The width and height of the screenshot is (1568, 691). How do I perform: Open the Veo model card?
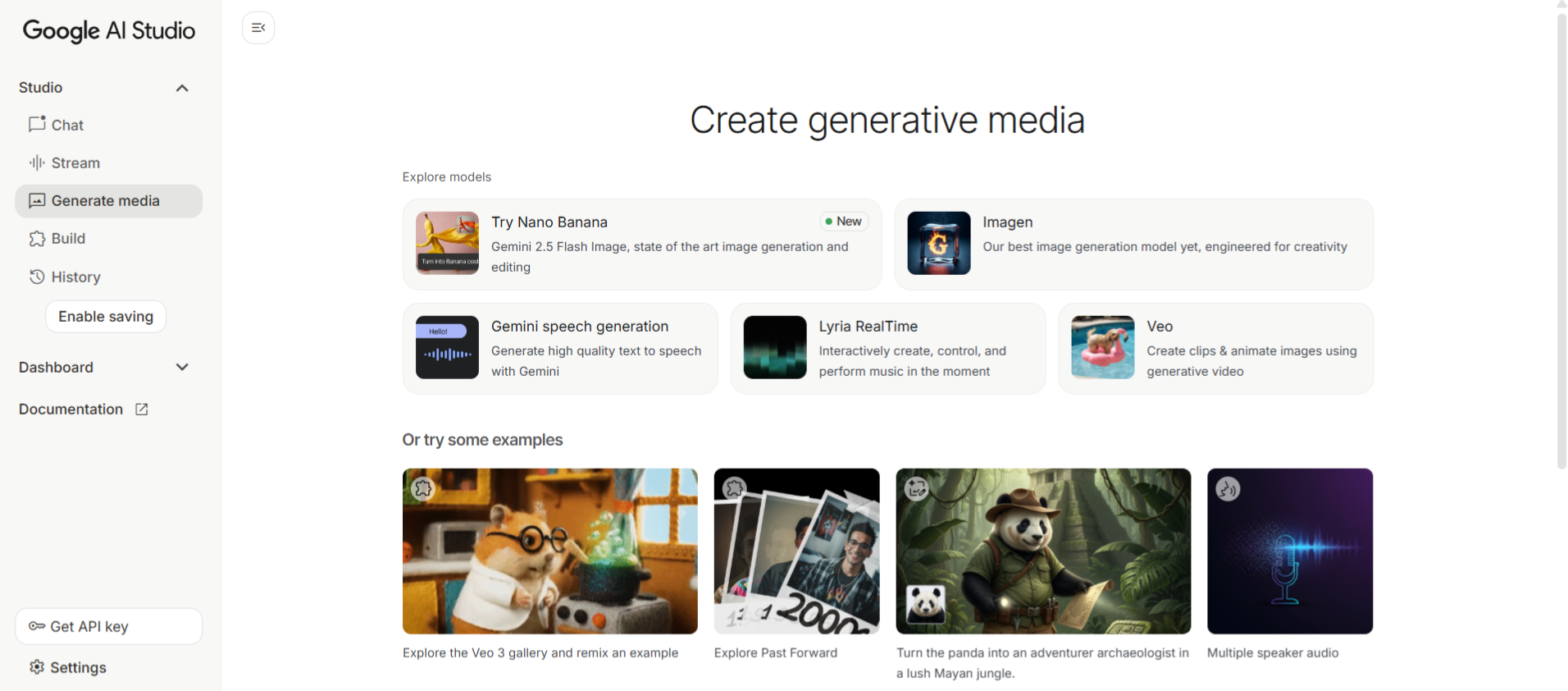pos(1215,348)
